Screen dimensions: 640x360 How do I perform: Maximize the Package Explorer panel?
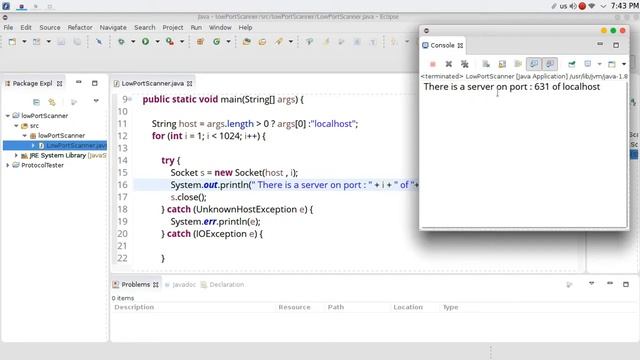point(95,83)
